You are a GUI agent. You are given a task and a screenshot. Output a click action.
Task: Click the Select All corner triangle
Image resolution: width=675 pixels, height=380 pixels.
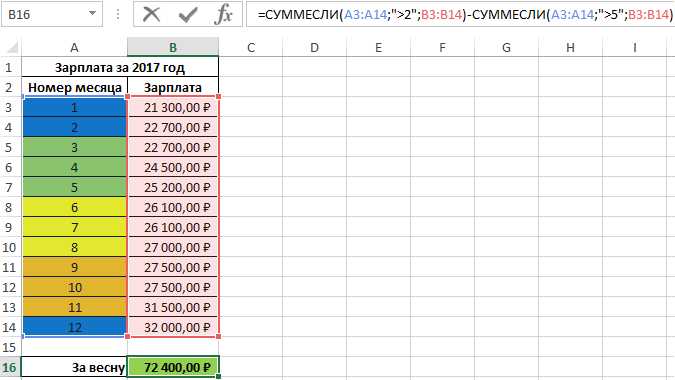[x=12, y=47]
